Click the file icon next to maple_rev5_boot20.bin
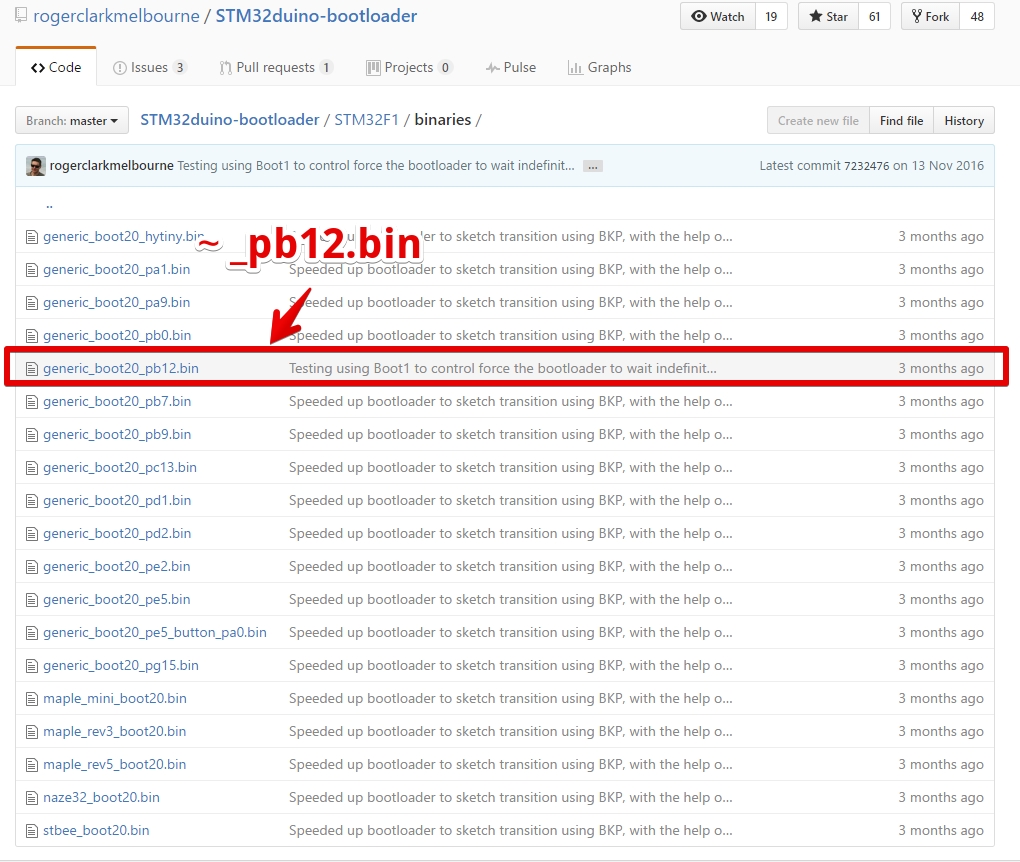Screen dimensions: 1020x862 coord(32,765)
